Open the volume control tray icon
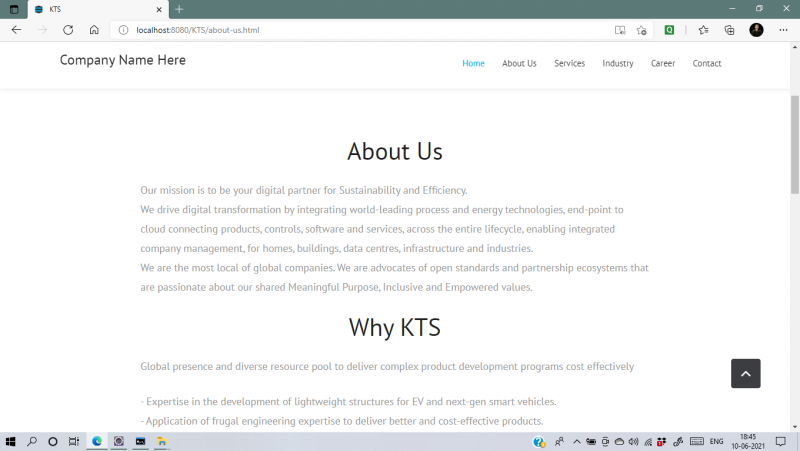 click(x=634, y=442)
